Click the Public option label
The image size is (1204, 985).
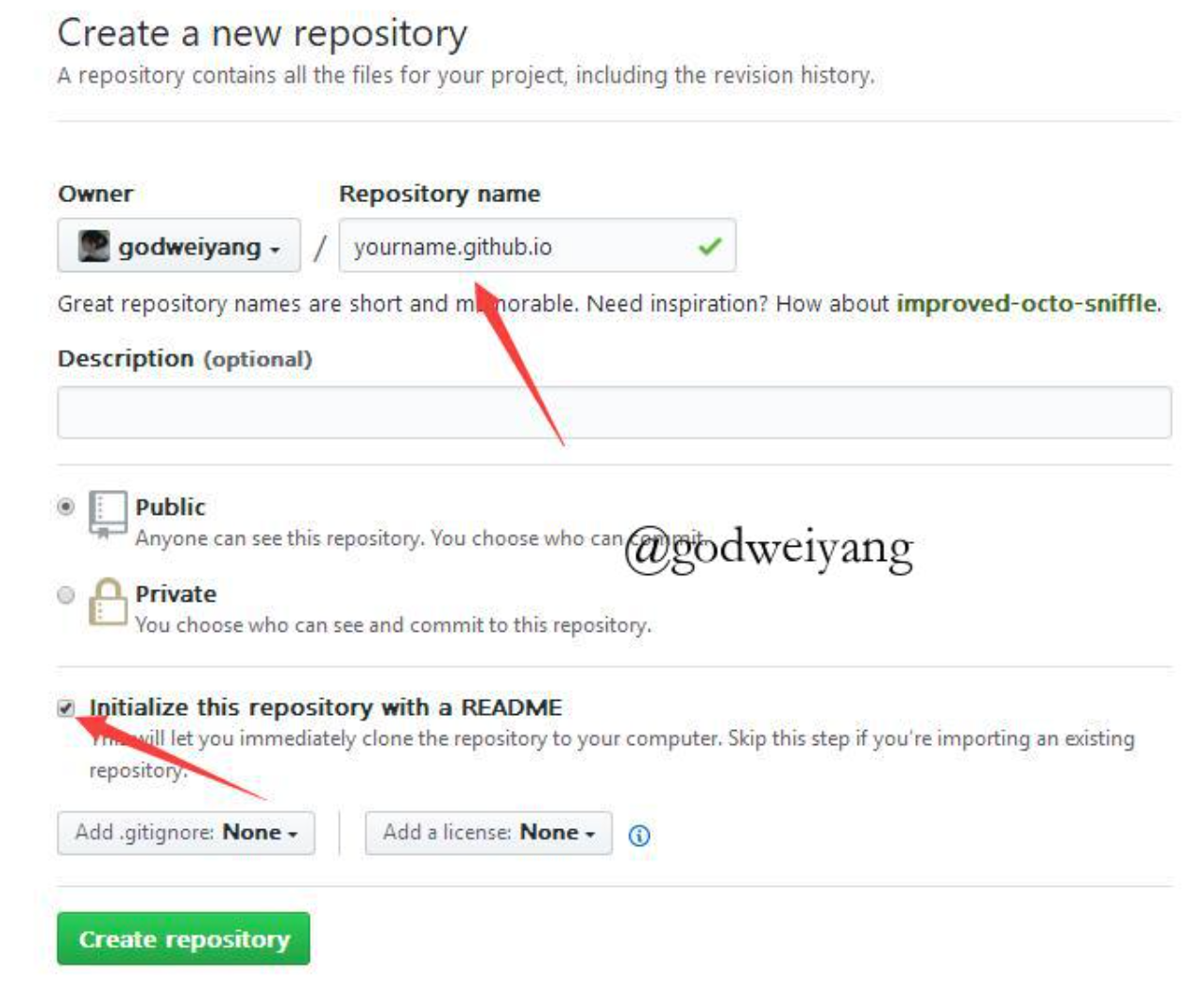pyautogui.click(x=170, y=507)
